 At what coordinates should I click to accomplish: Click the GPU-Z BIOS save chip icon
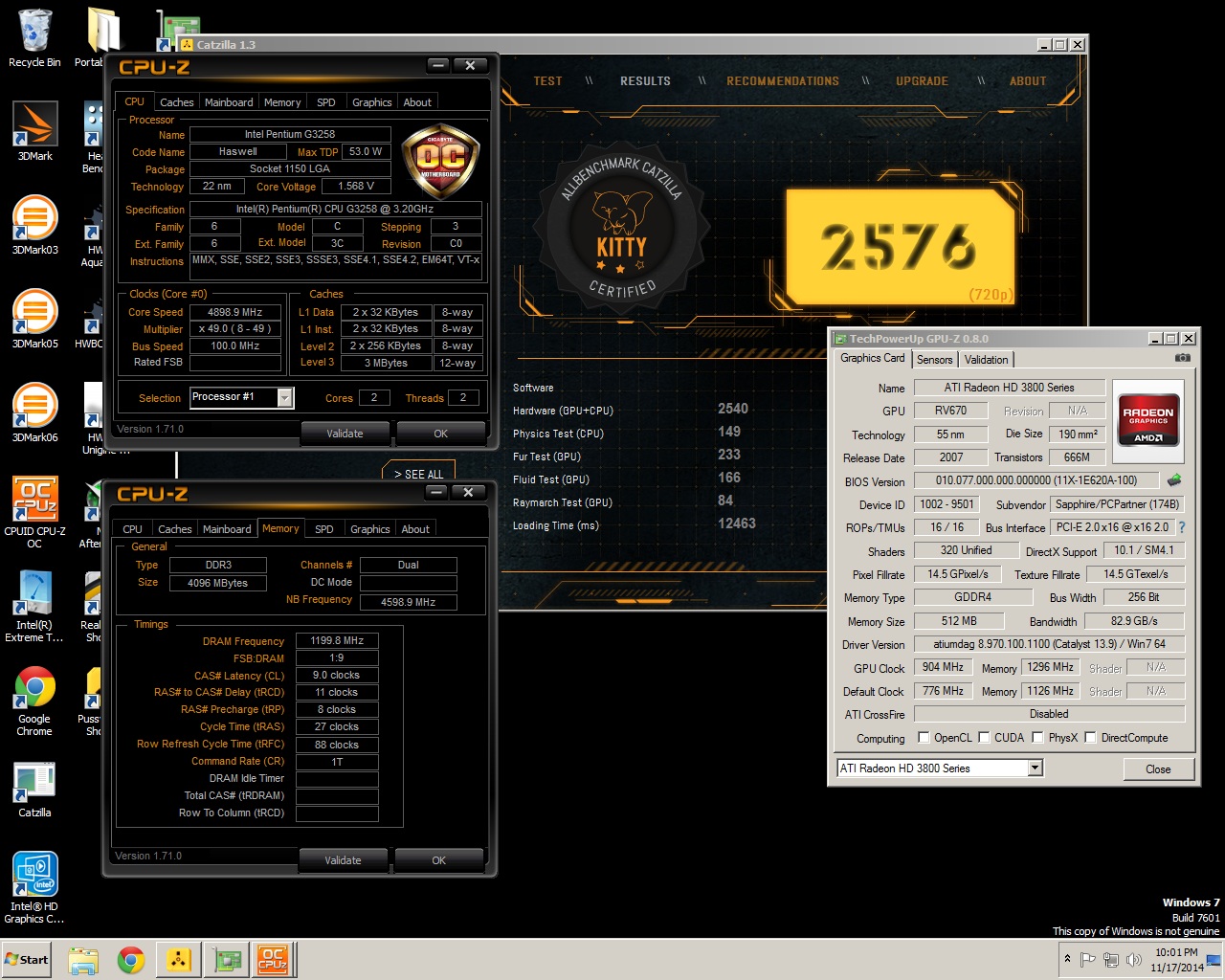coord(1174,479)
